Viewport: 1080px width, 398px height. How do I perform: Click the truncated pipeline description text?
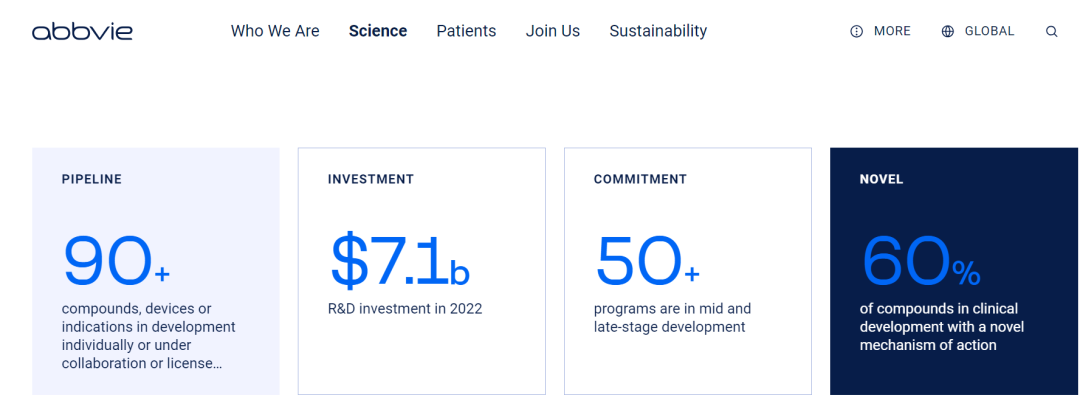coord(149,336)
